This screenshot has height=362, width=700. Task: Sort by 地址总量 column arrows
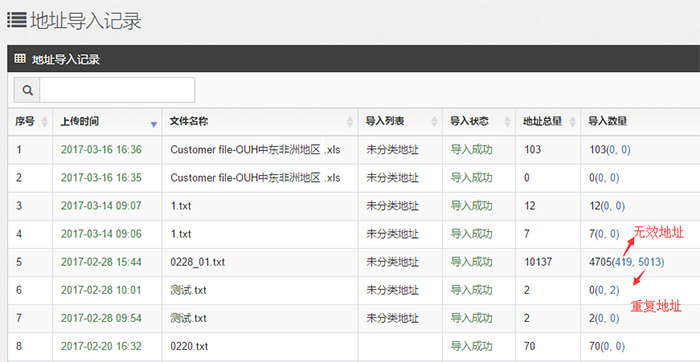pyautogui.click(x=572, y=121)
